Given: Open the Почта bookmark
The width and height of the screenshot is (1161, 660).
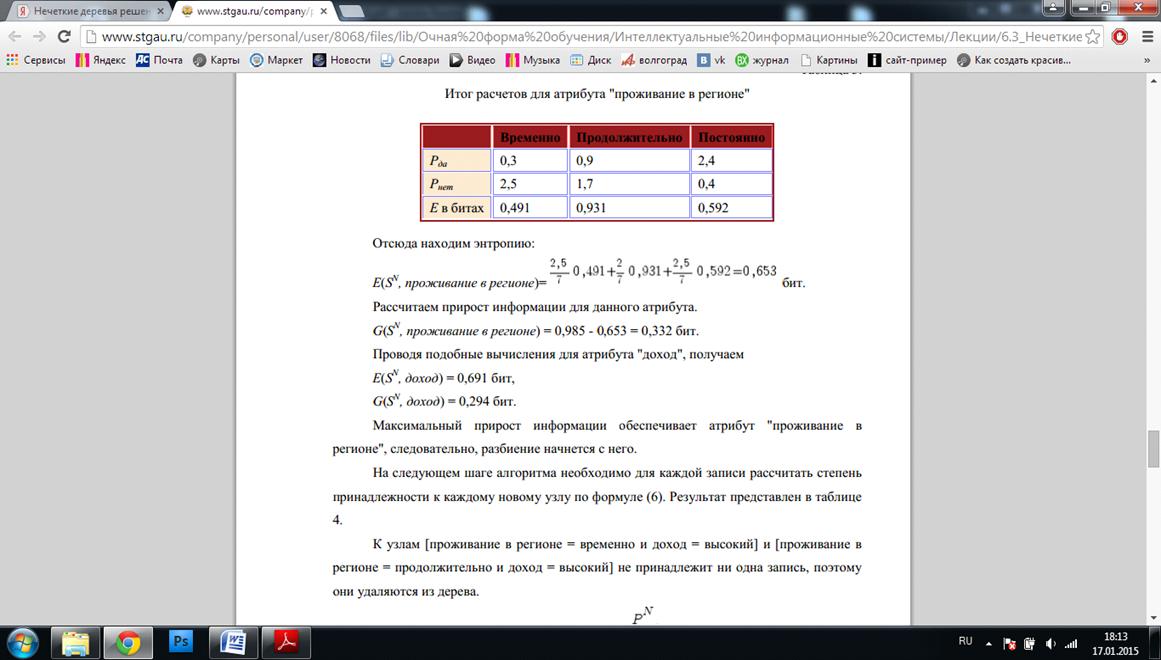Looking at the screenshot, I should [159, 60].
